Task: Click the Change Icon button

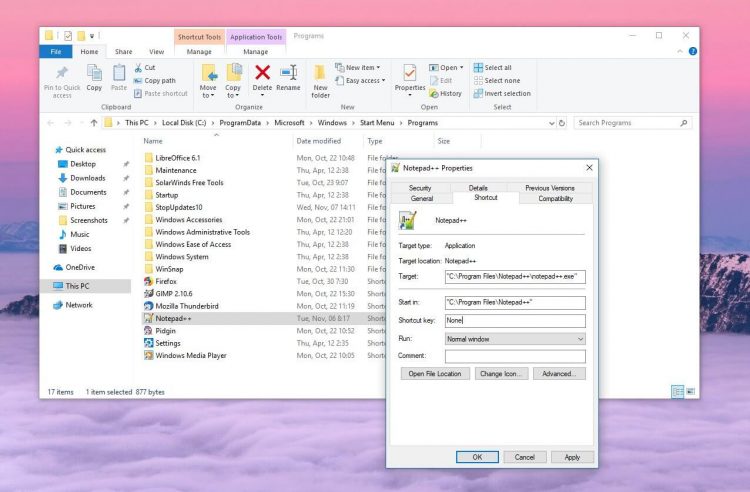Action: coord(501,374)
